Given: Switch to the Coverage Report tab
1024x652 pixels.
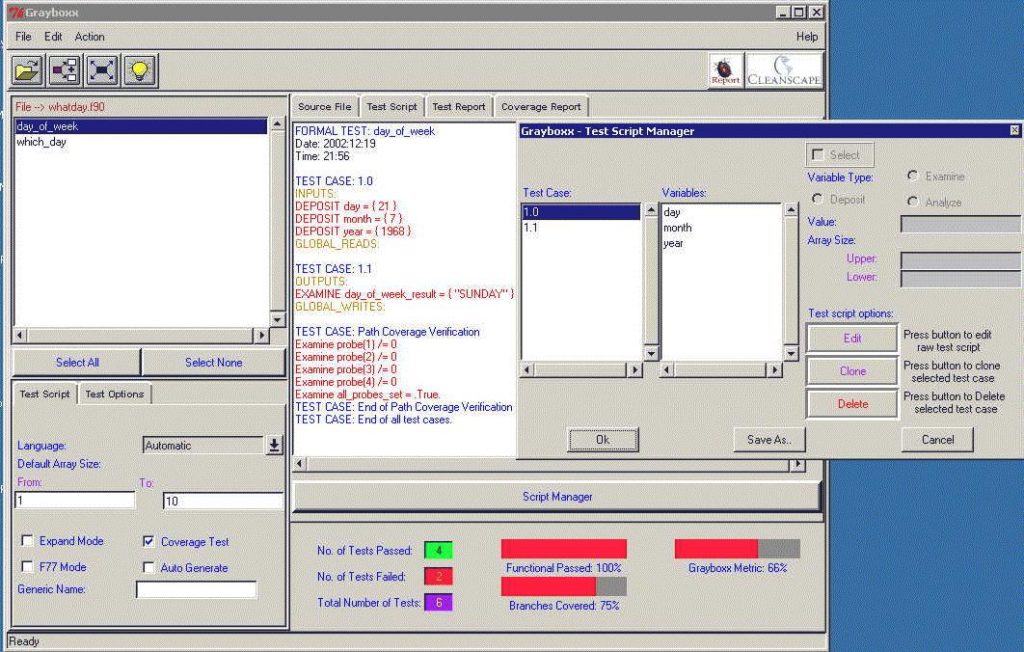Looking at the screenshot, I should [x=541, y=106].
